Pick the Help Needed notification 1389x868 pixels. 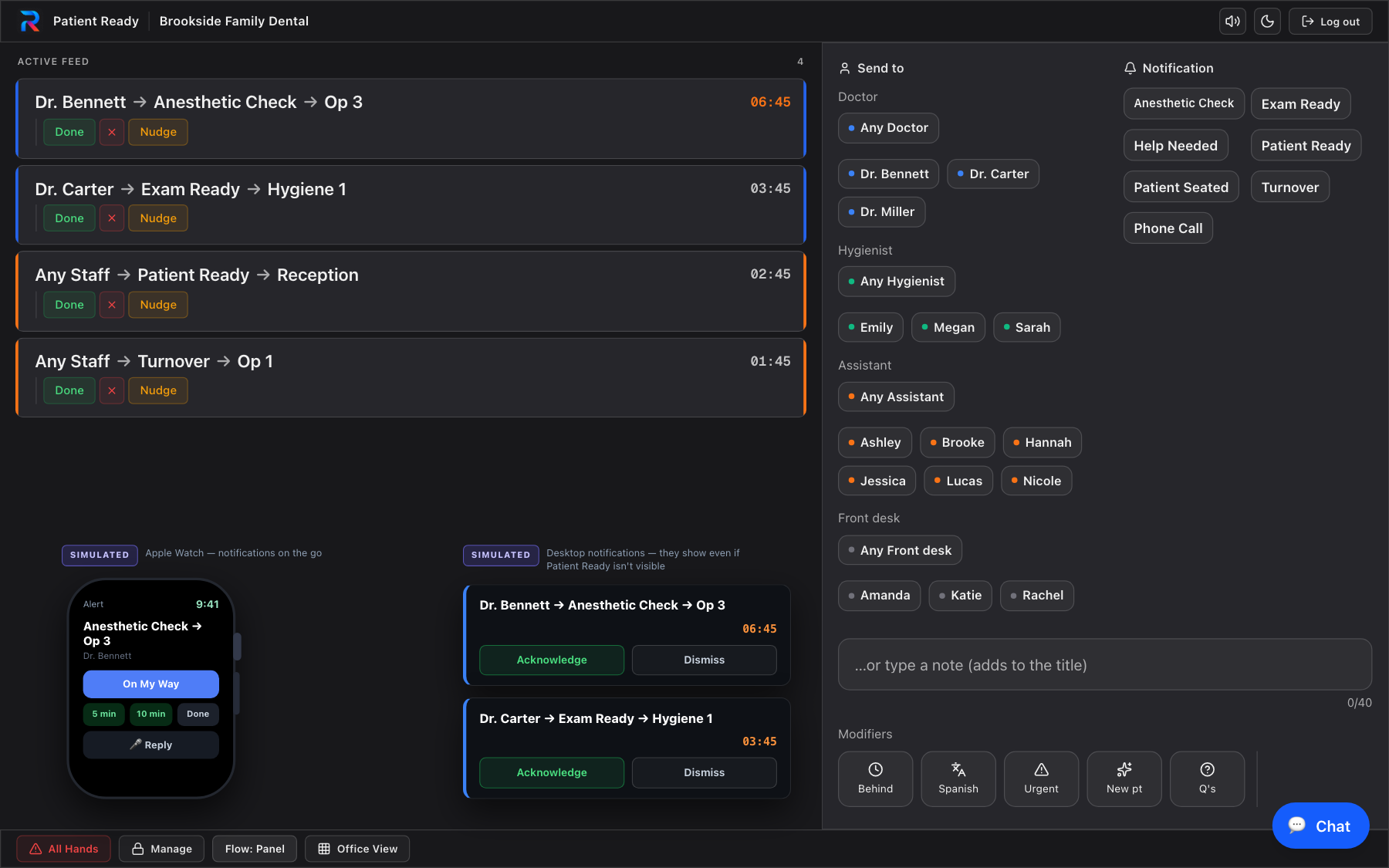(1175, 145)
